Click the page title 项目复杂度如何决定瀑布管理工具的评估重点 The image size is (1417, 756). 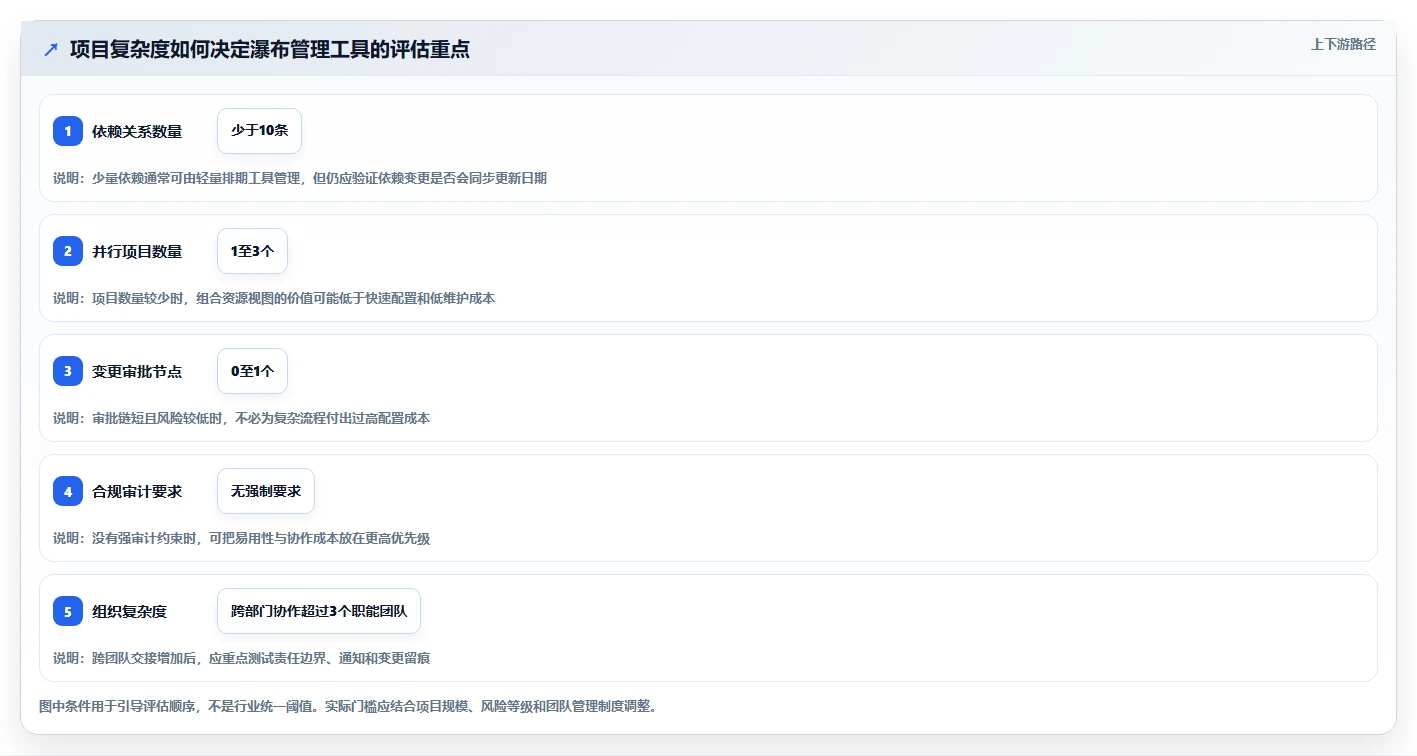pos(270,49)
